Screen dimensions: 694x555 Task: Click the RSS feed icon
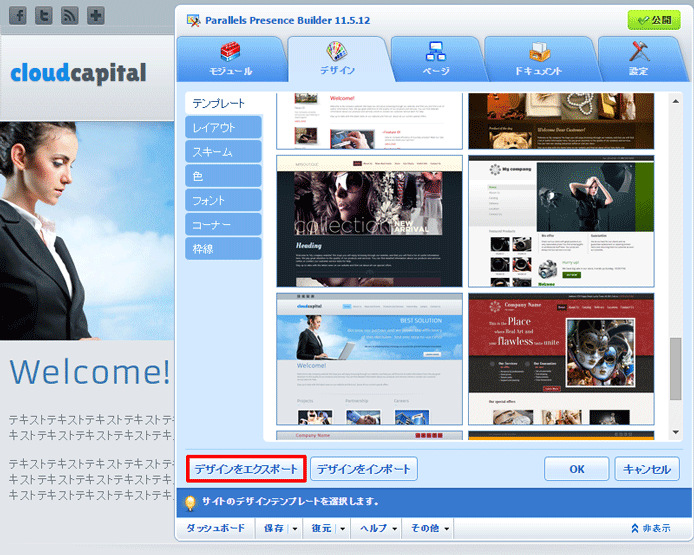coord(70,16)
